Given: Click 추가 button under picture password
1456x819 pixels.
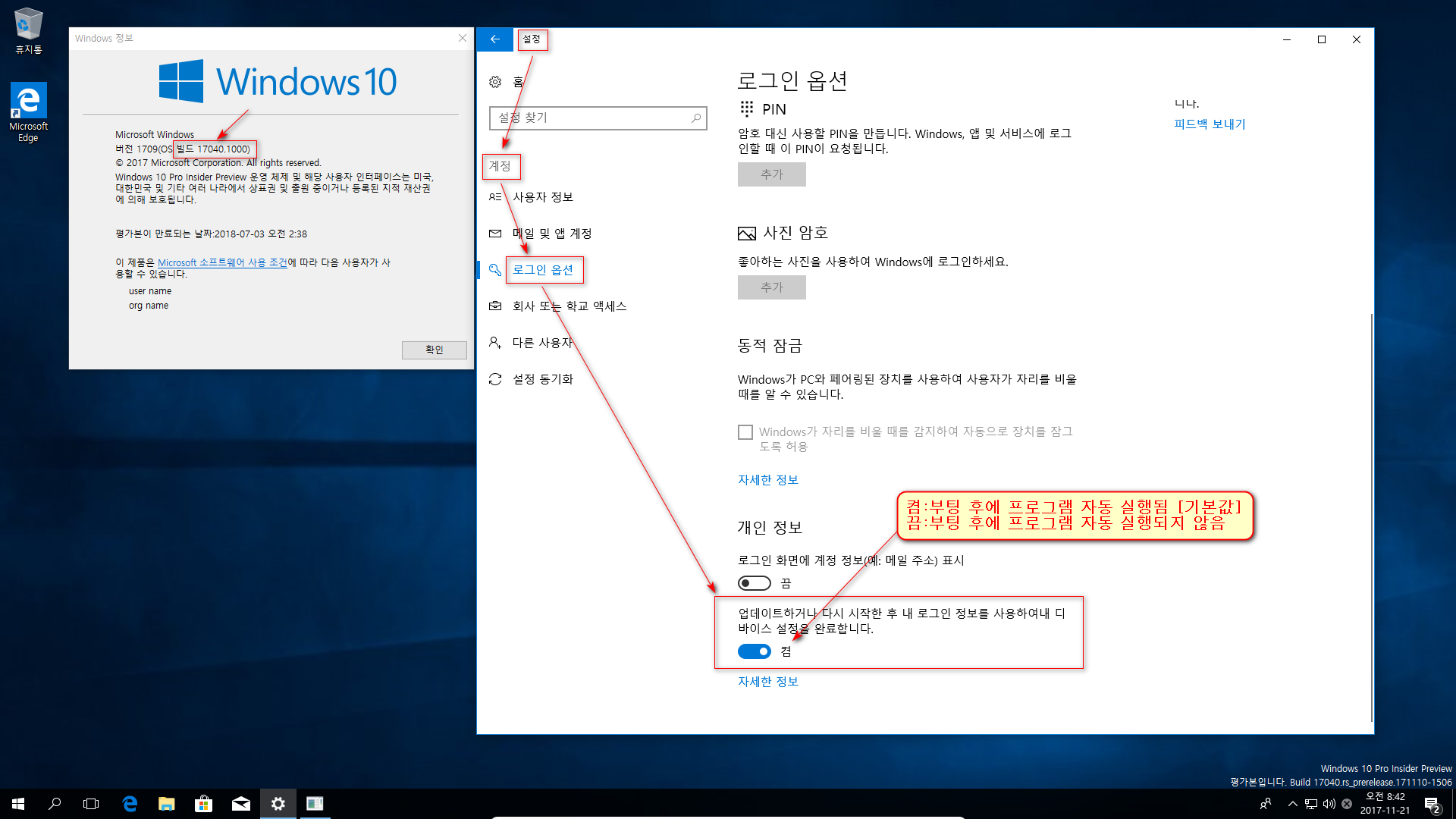Looking at the screenshot, I should point(772,287).
